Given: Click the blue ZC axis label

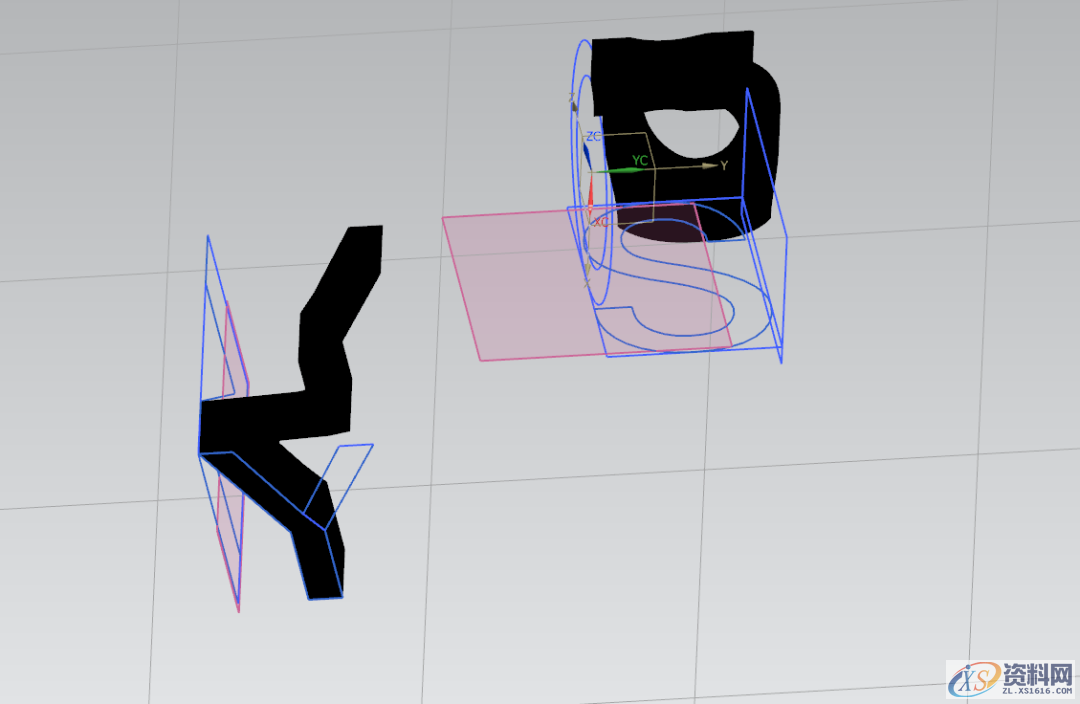Looking at the screenshot, I should coord(593,136).
